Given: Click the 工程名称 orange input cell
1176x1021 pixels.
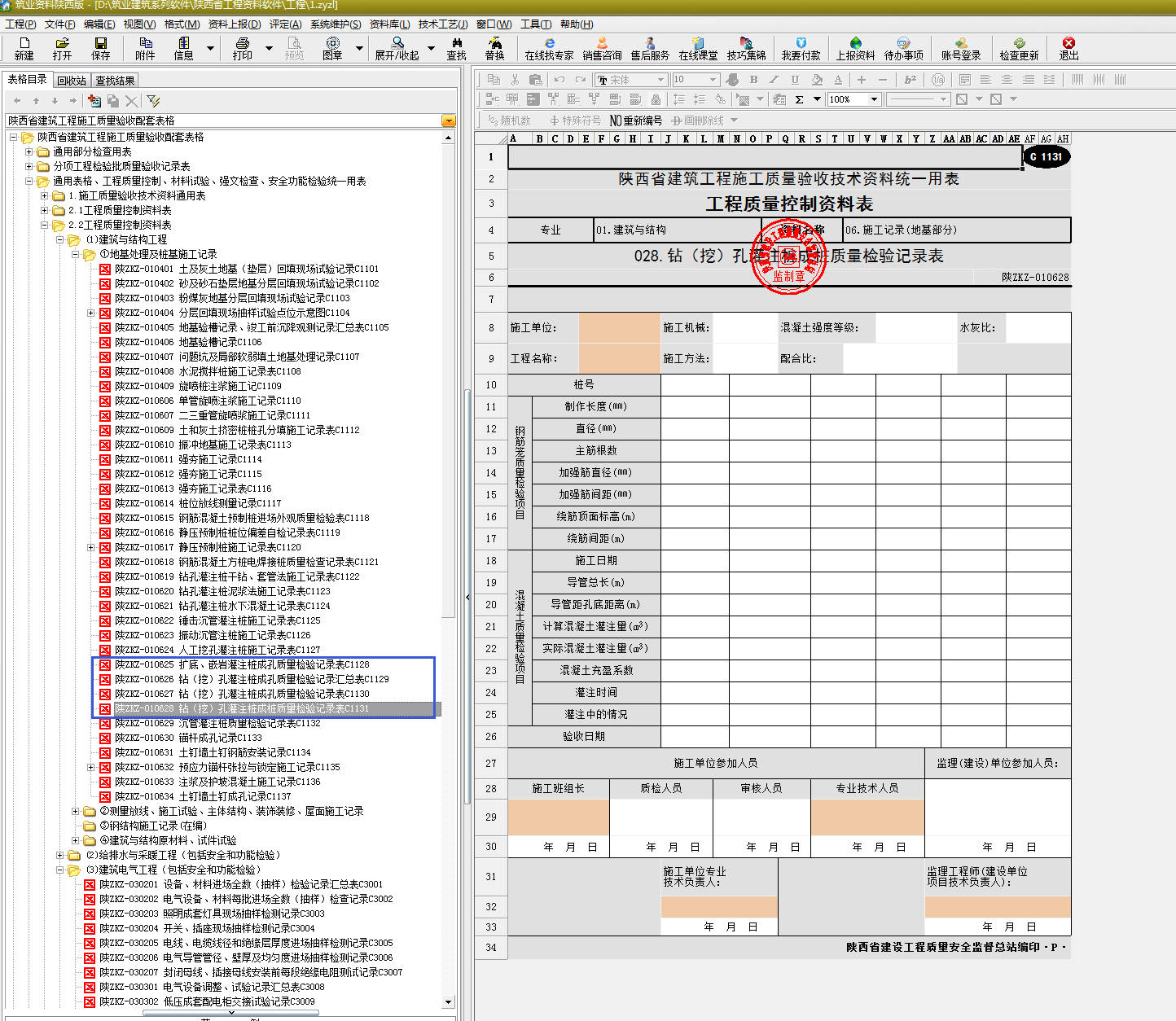Looking at the screenshot, I should coord(619,358).
